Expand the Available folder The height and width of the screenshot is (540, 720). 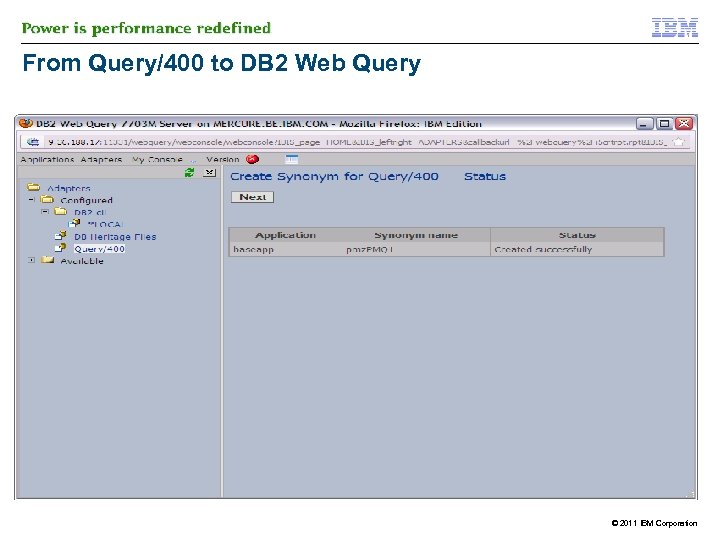31,260
